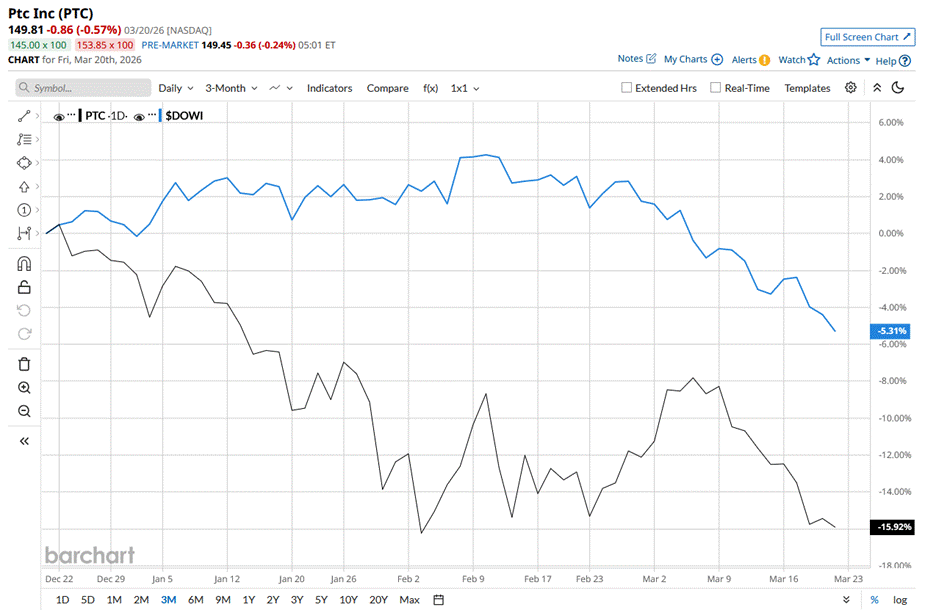
Task: Select the 6M time range
Action: [196, 600]
